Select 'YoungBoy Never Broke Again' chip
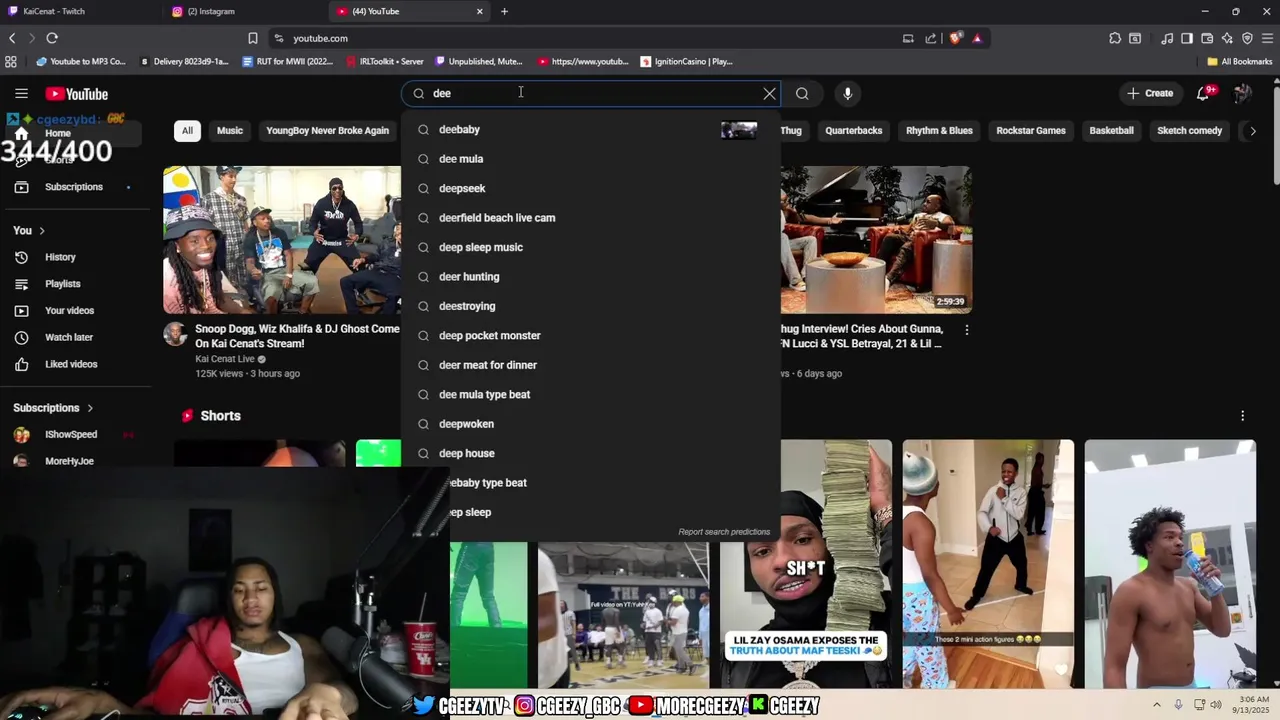 coord(327,131)
